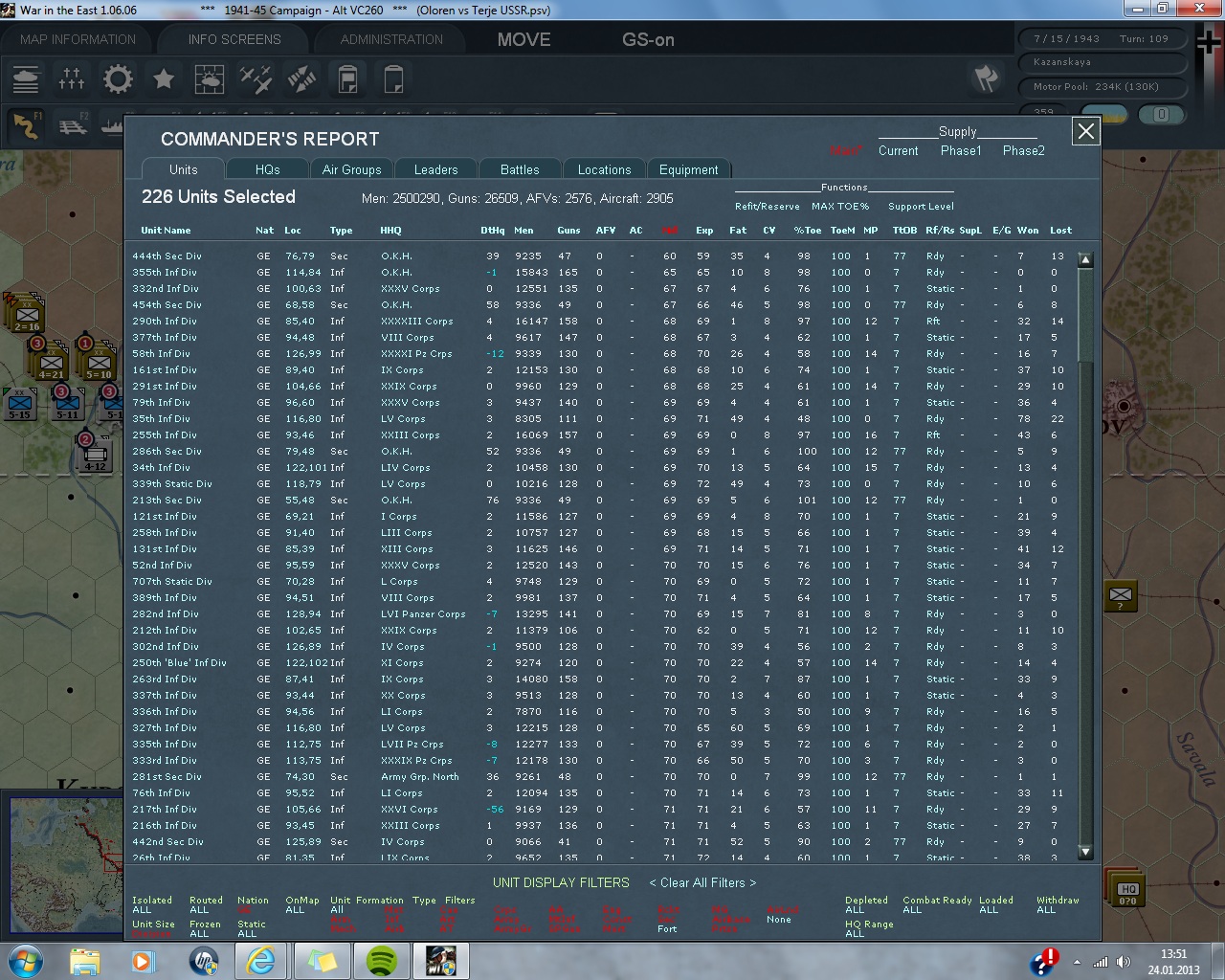Viewport: 1225px width, 980px height.
Task: Toggle the HQ Range filter ALL value
Action: (x=855, y=933)
